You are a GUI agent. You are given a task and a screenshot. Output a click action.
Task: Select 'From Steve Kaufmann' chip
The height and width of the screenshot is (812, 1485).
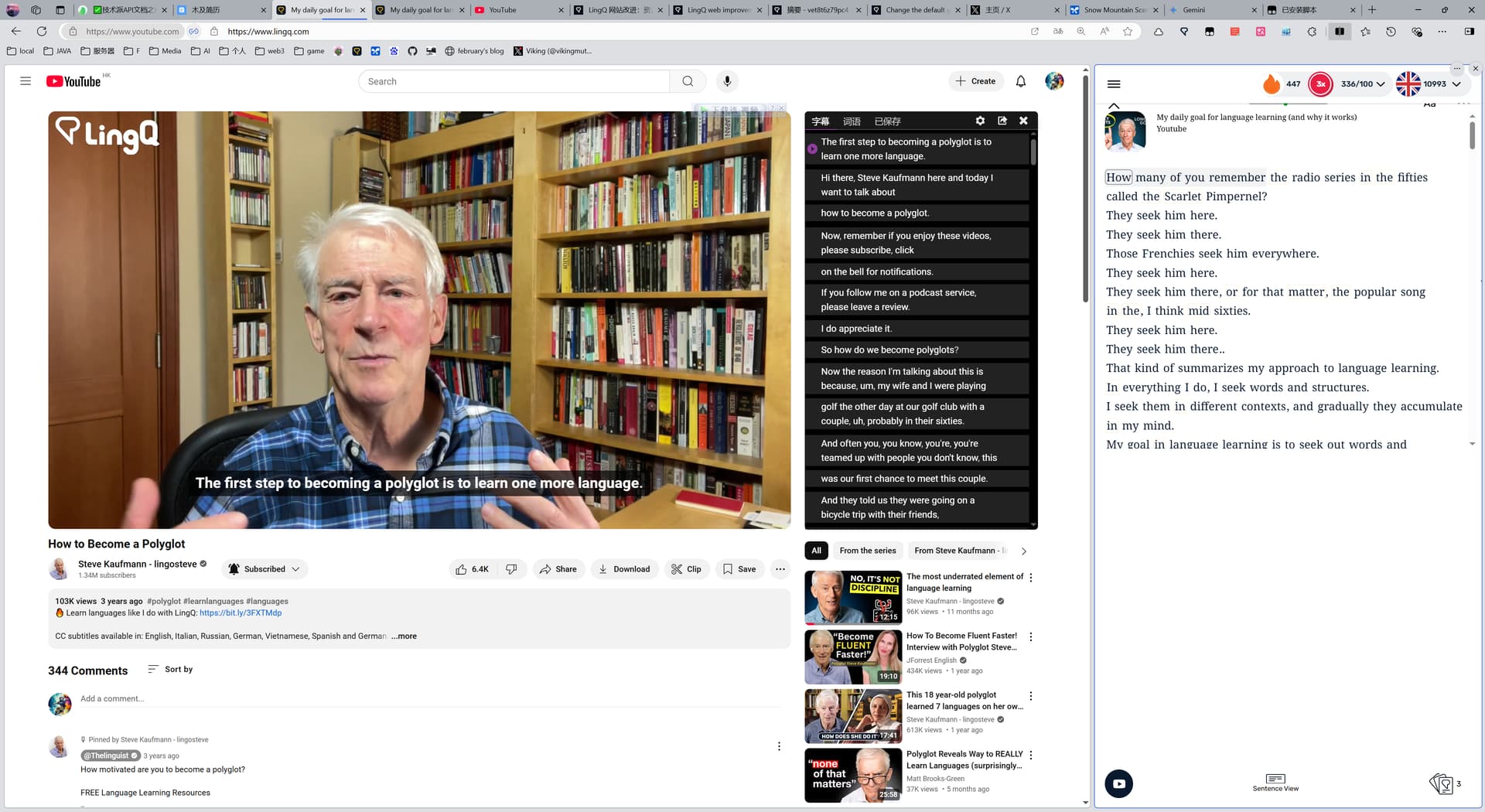coord(960,551)
